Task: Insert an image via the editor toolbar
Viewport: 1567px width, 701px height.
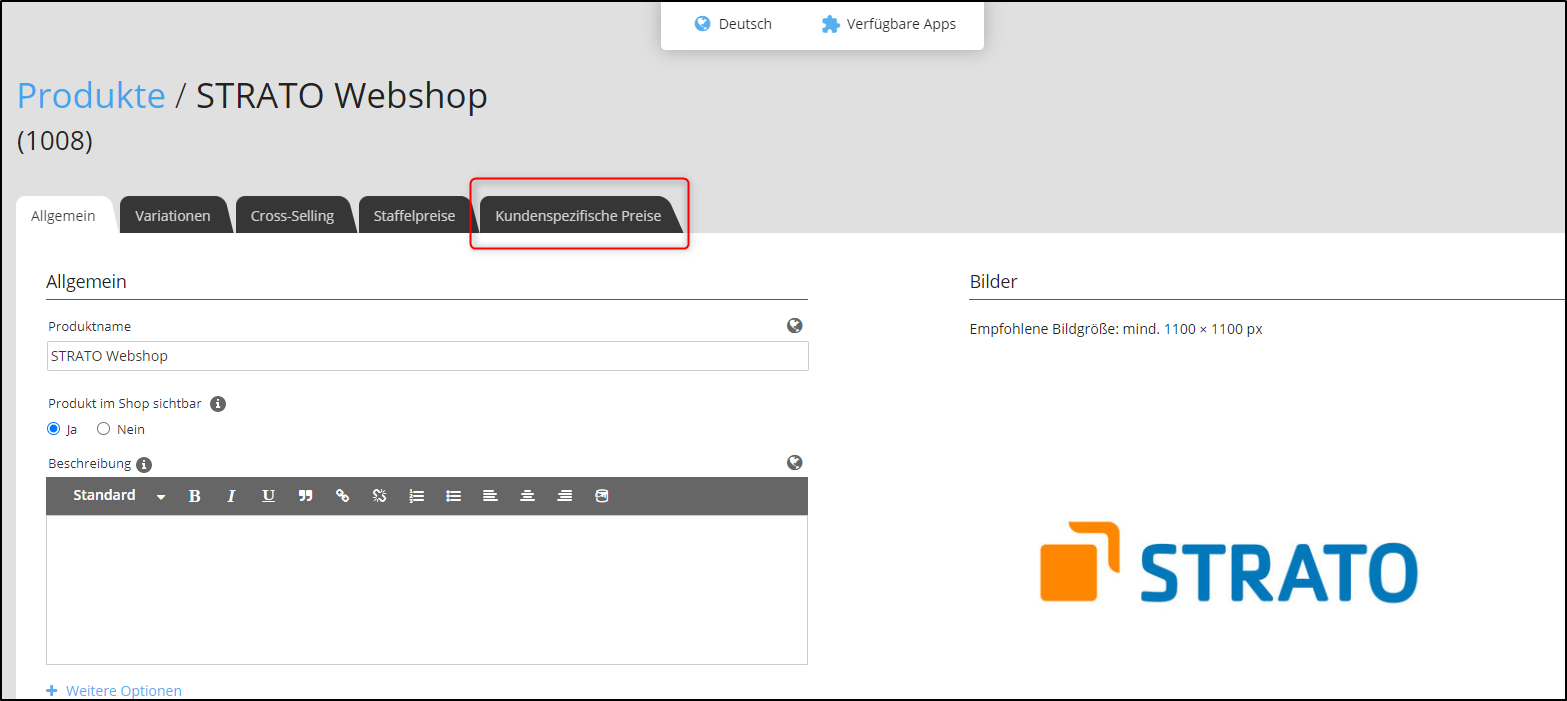Action: pyautogui.click(x=601, y=495)
